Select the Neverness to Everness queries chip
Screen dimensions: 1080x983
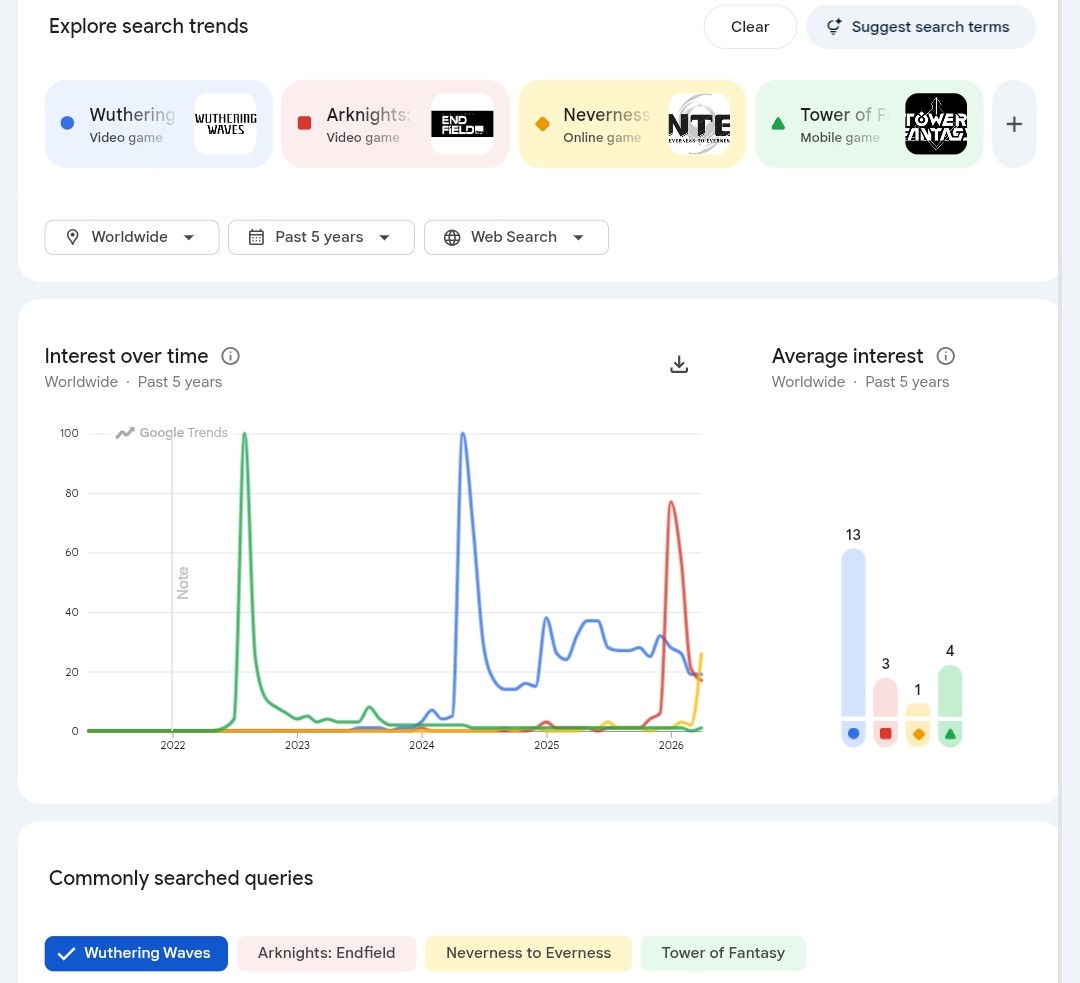click(x=528, y=953)
